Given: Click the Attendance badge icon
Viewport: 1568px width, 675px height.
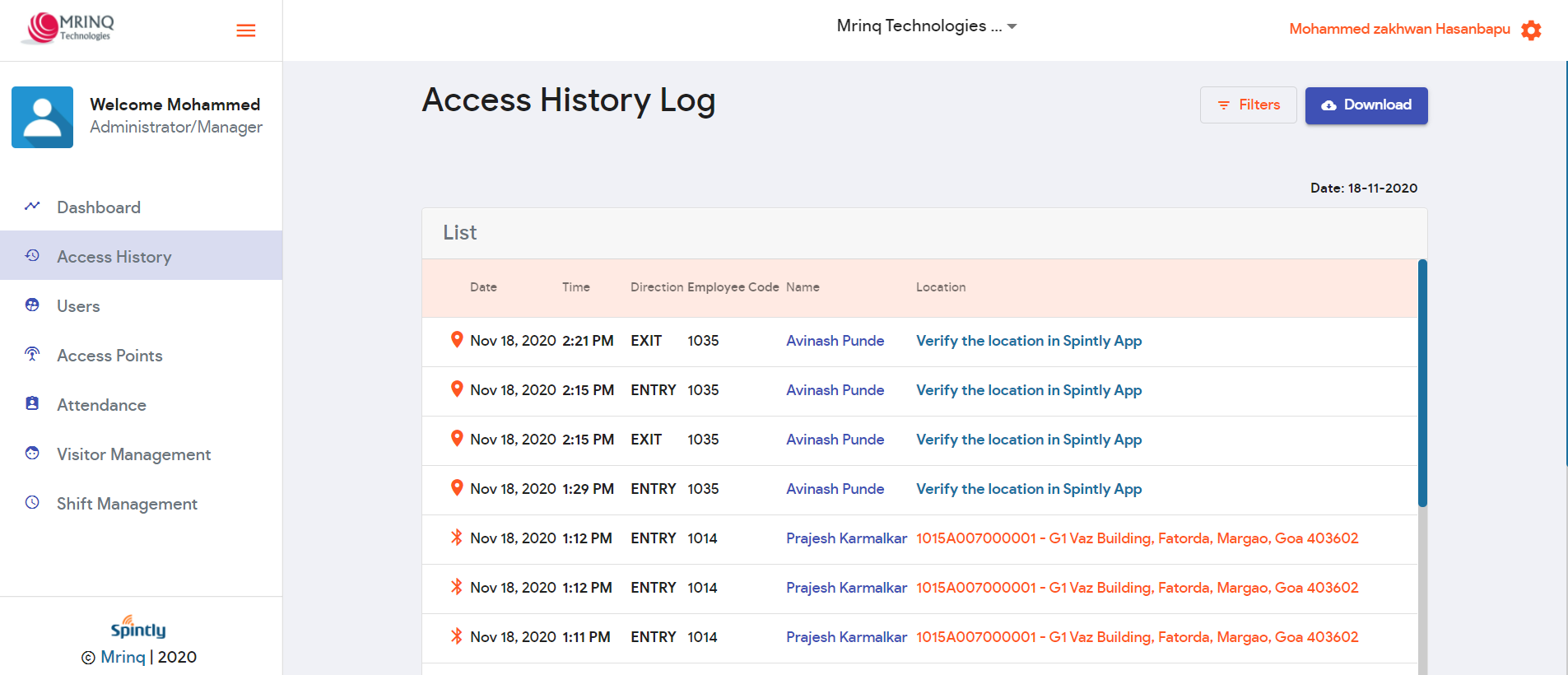Looking at the screenshot, I should (32, 404).
